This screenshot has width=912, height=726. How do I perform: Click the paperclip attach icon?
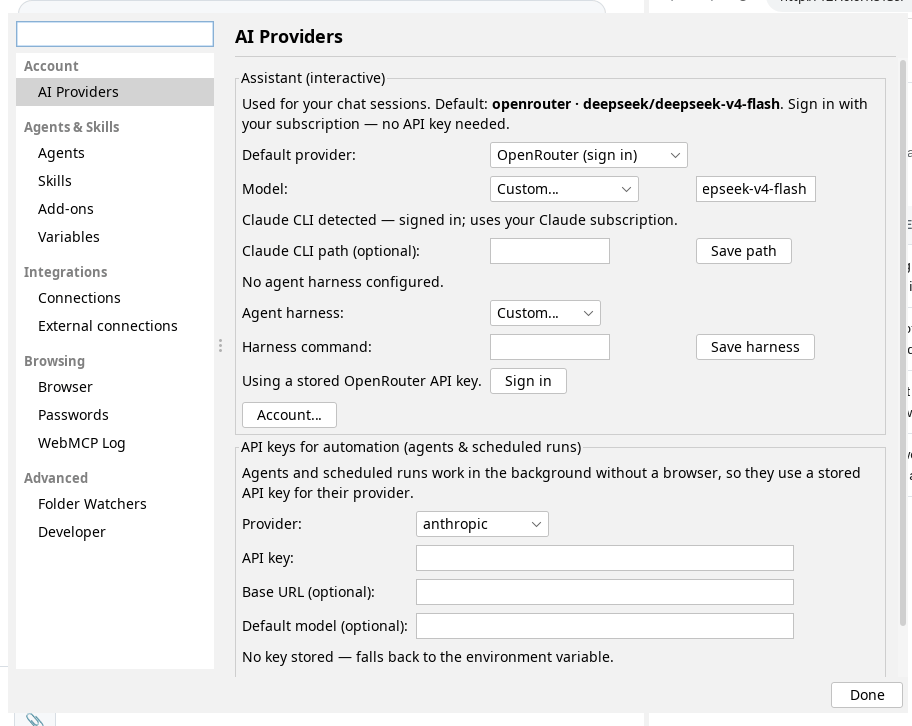pyautogui.click(x=35, y=720)
